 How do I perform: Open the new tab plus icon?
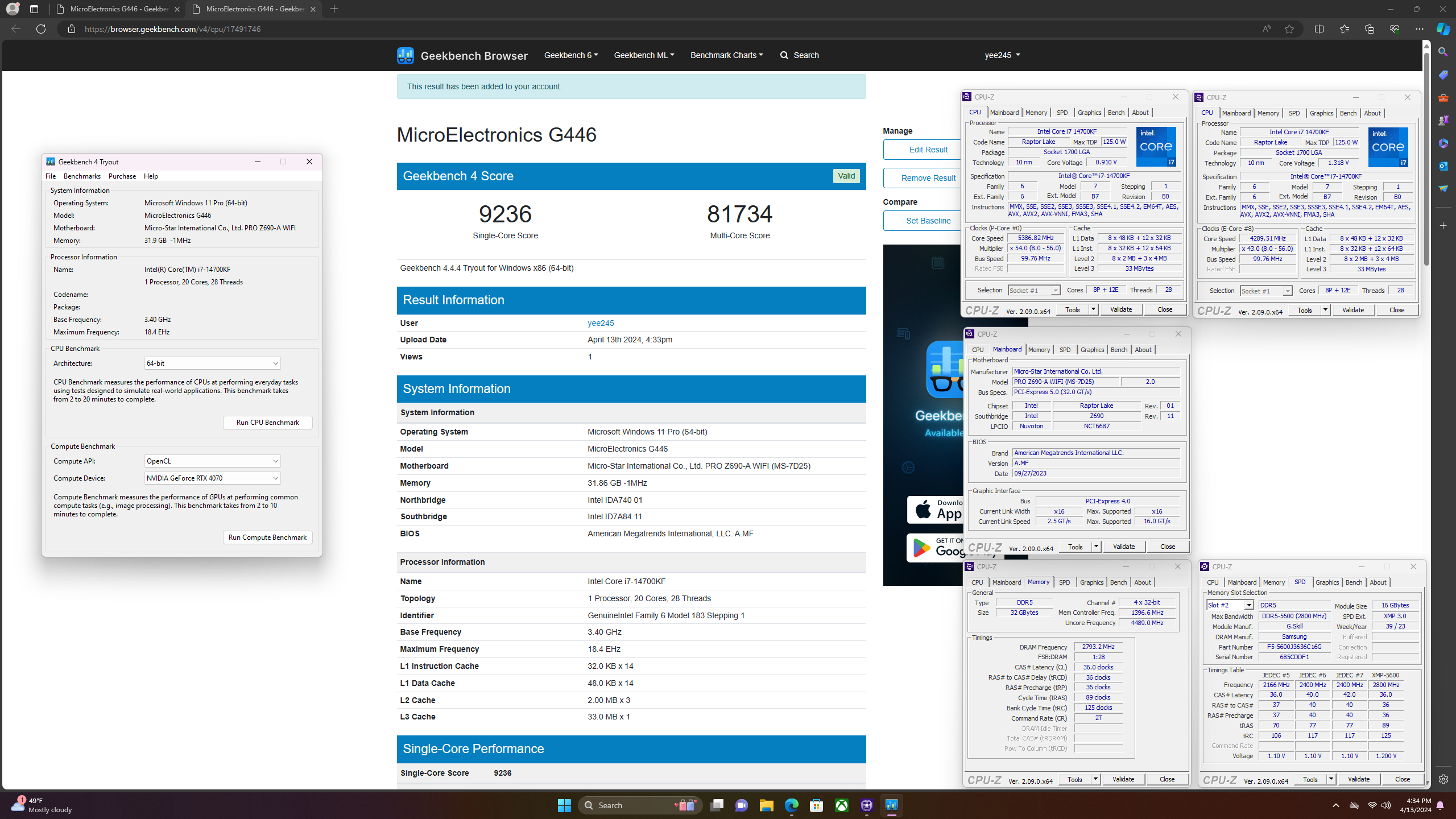[334, 9]
